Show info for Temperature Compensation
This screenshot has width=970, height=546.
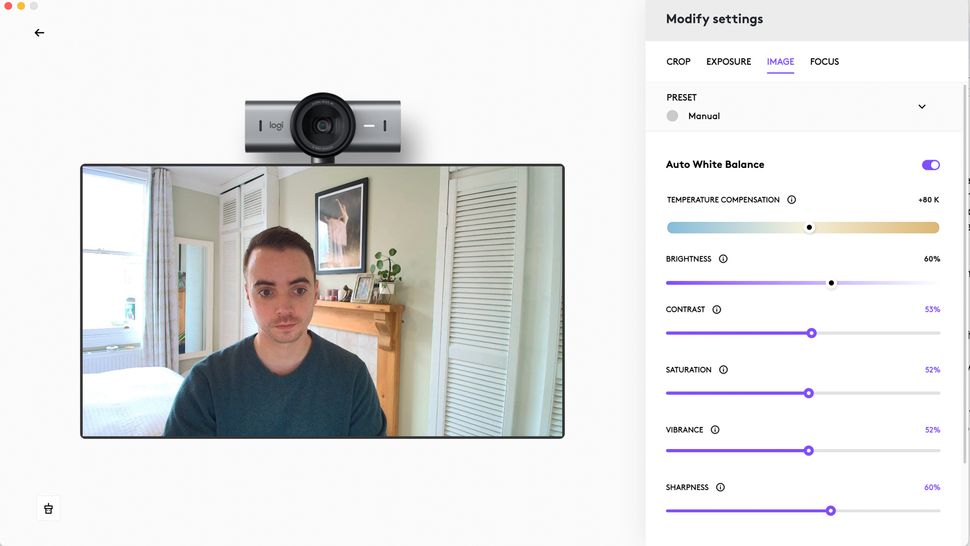791,200
